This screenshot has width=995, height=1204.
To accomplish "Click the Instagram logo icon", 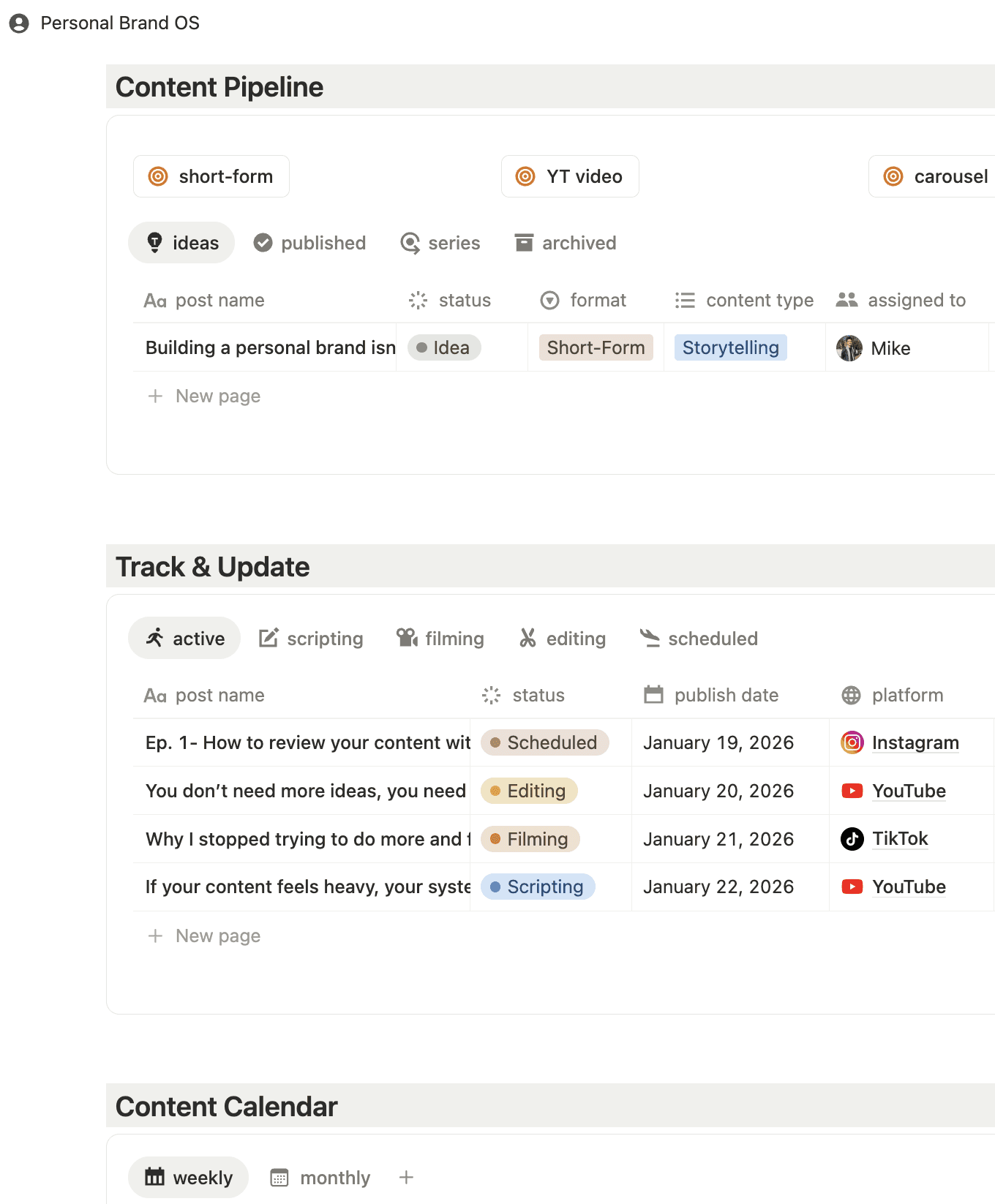I will point(852,742).
